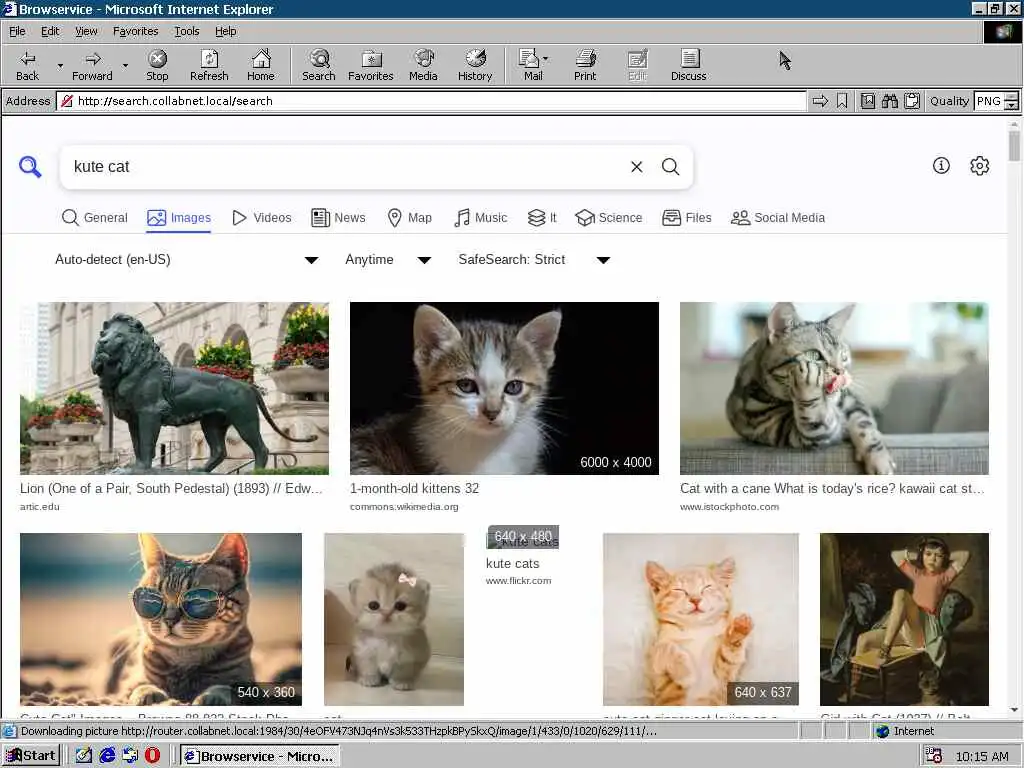1024x768 pixels.
Task: Open the Mail toolbar icon
Action: click(x=533, y=65)
